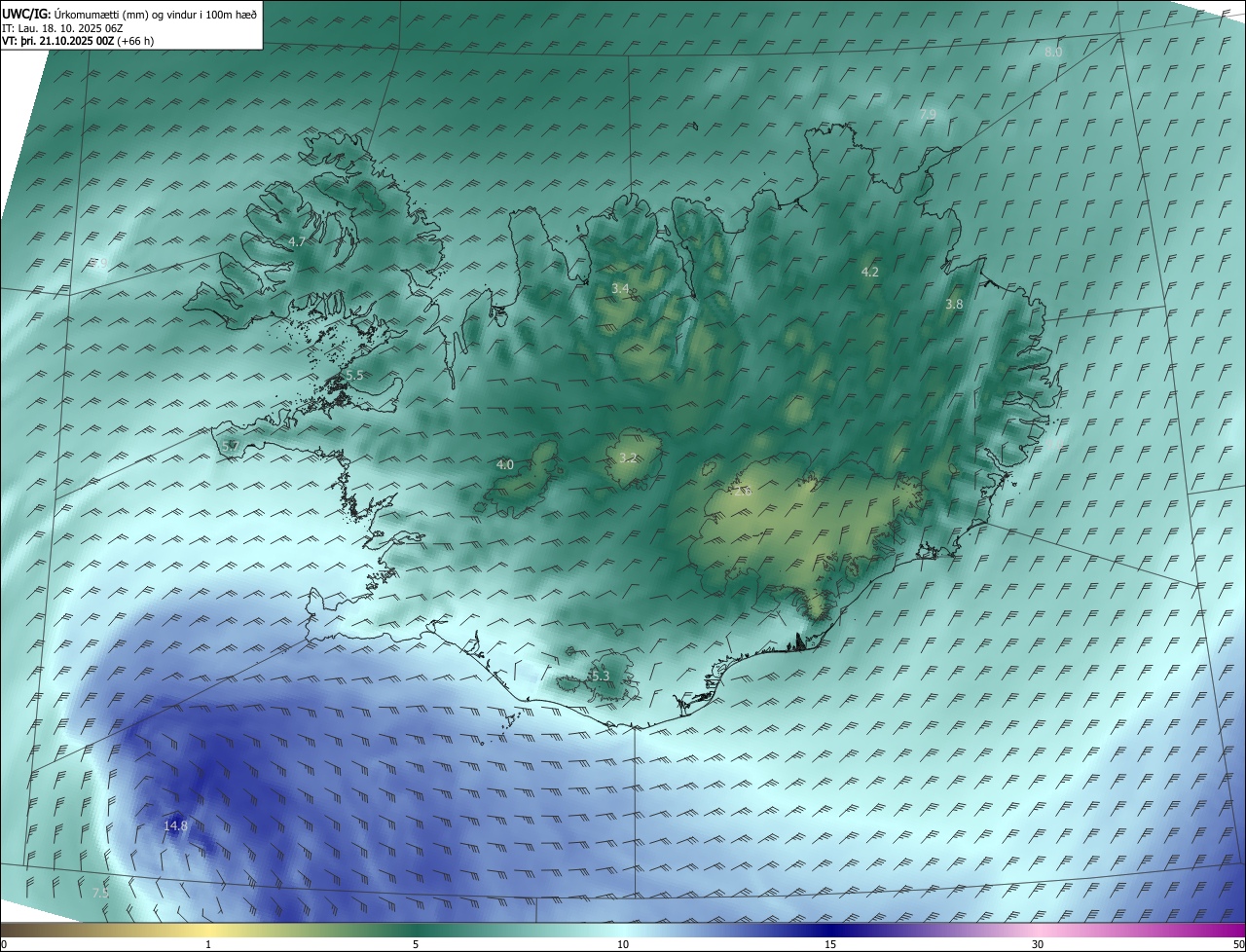This screenshot has height=952, width=1246.
Task: Click the legend tick label 15
Action: 830,944
